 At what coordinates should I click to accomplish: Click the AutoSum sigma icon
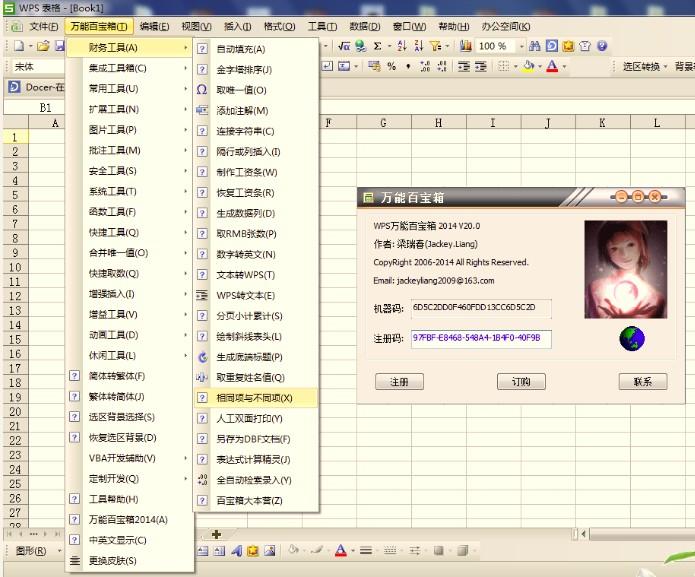[378, 46]
